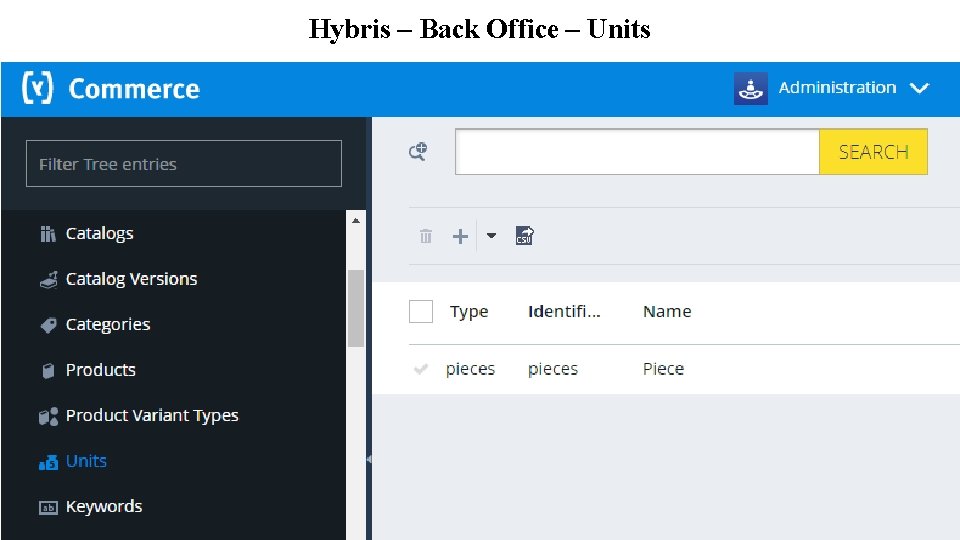960x540 pixels.
Task: Click the delete trash icon
Action: click(x=426, y=236)
